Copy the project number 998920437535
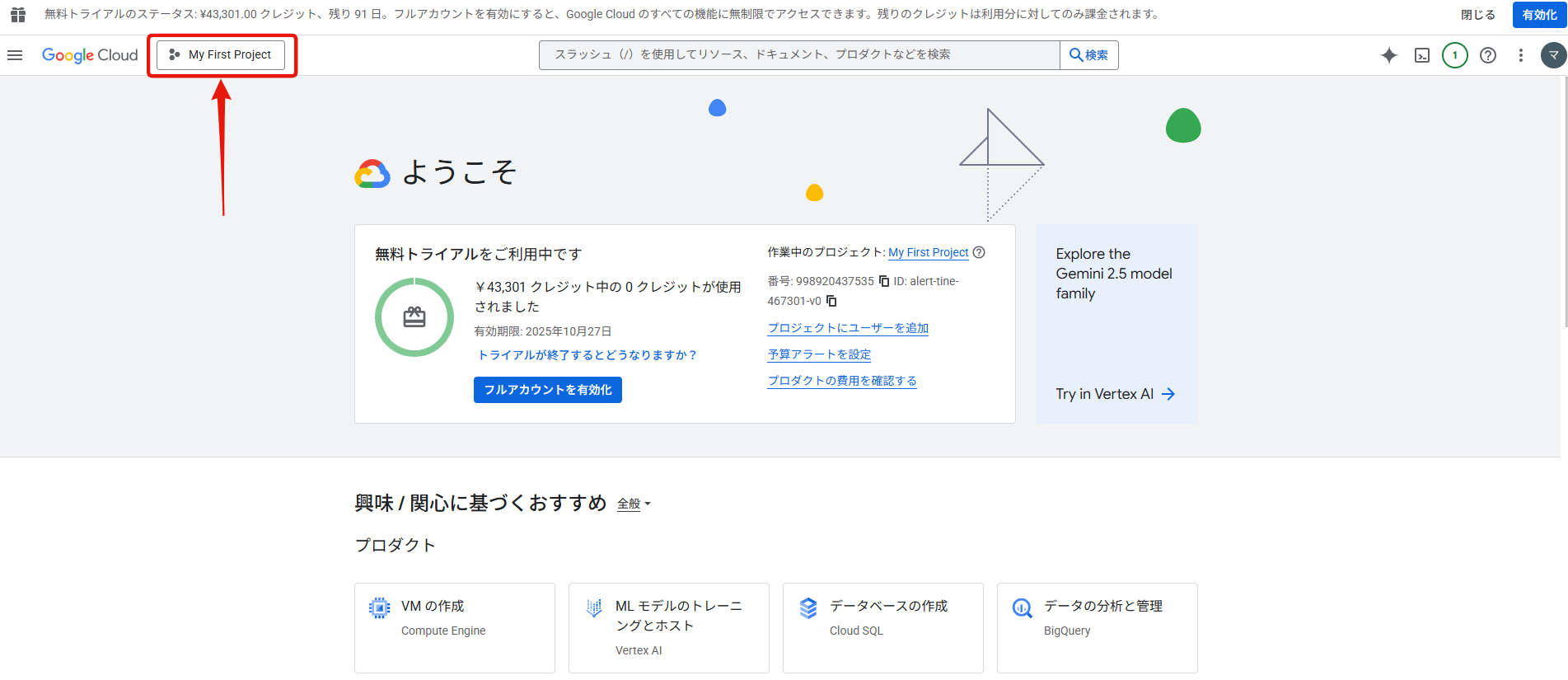 coord(884,281)
